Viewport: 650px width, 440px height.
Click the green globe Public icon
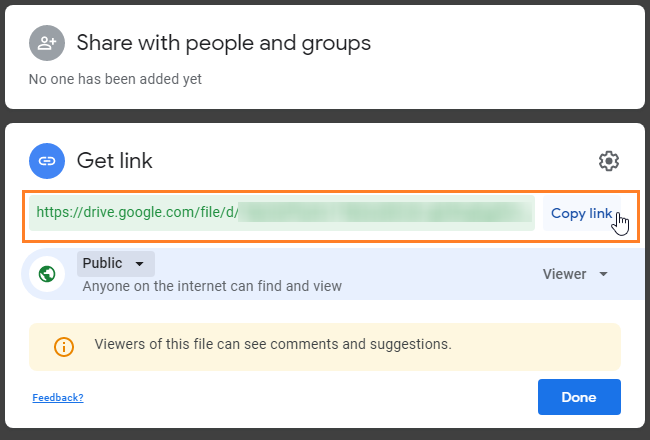point(46,274)
